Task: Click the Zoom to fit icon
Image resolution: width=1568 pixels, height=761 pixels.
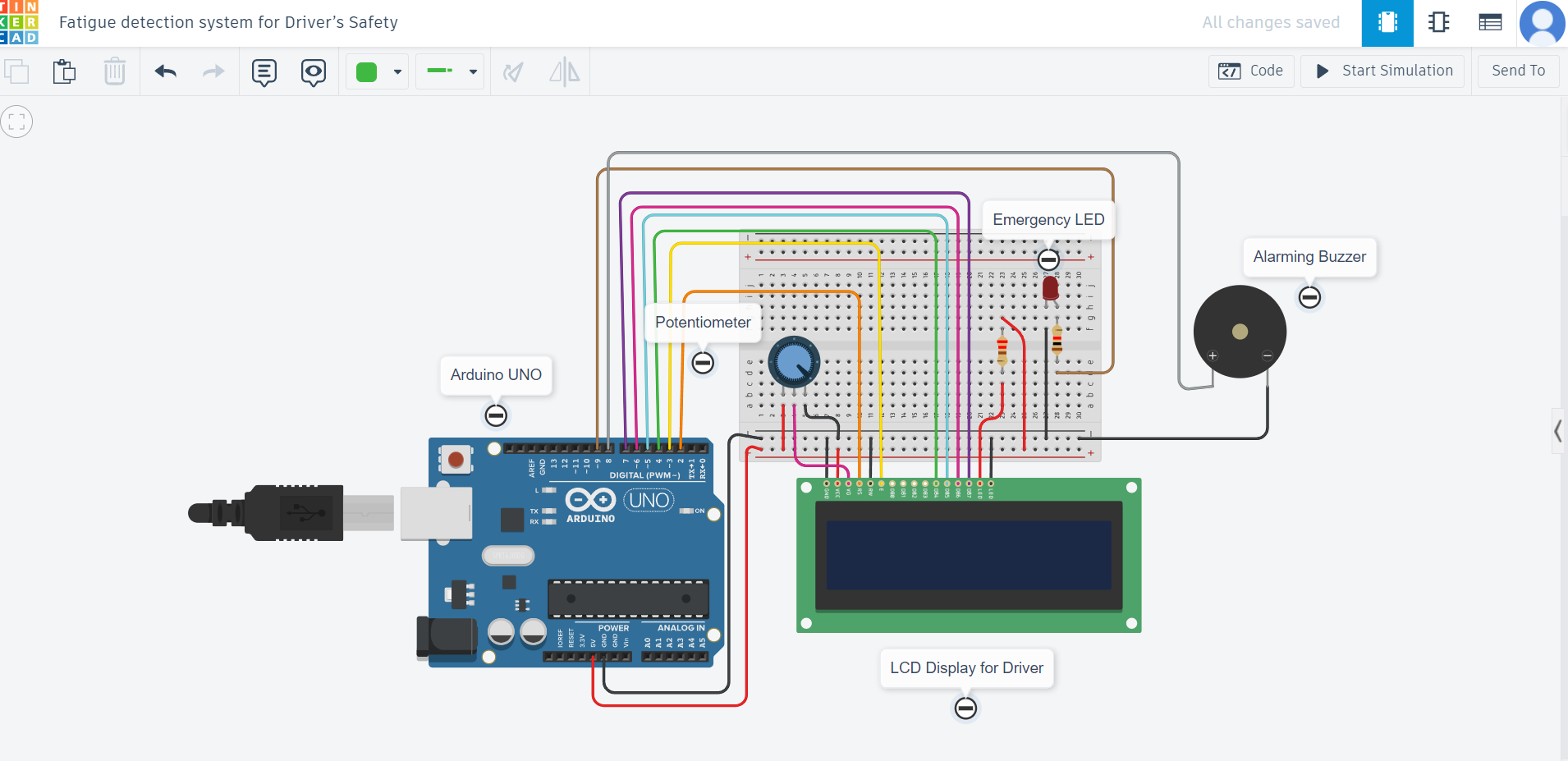Action: click(16, 121)
